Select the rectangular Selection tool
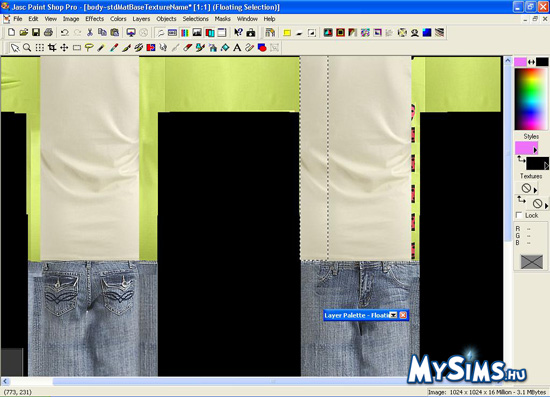This screenshot has width=550, height=397. click(x=77, y=48)
